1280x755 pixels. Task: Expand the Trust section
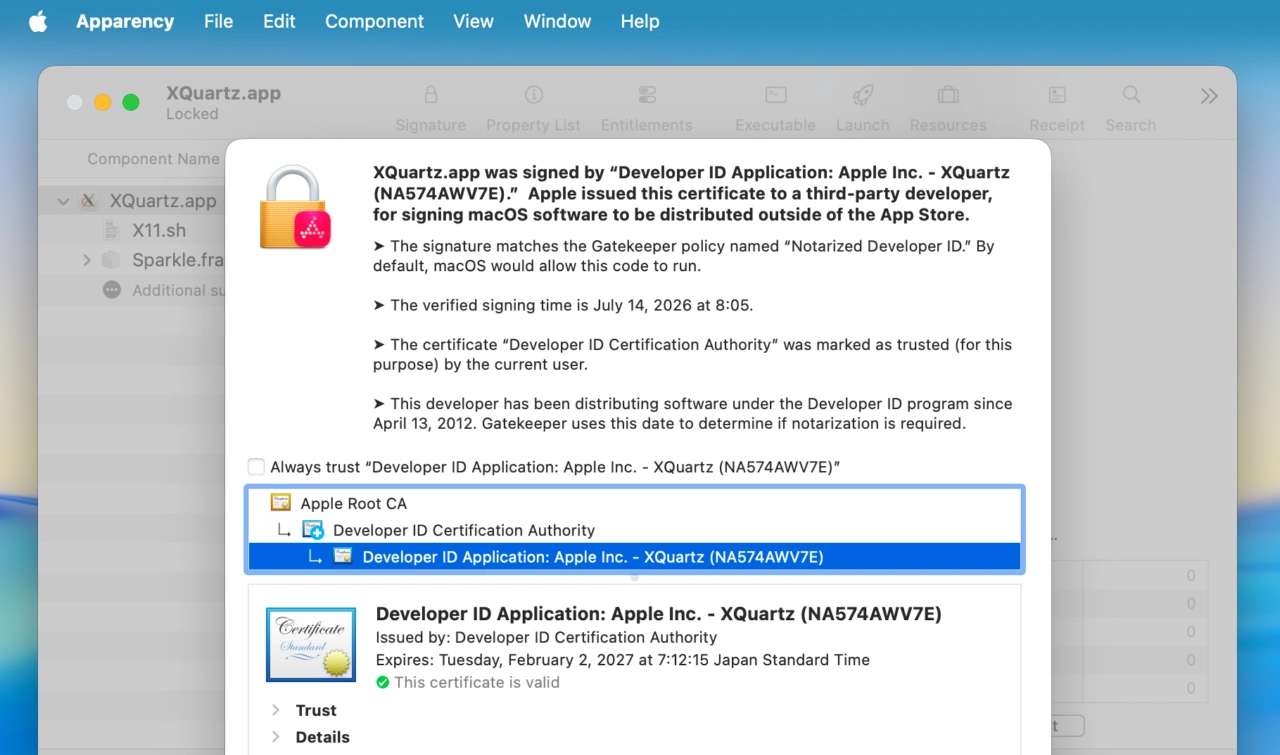point(275,710)
